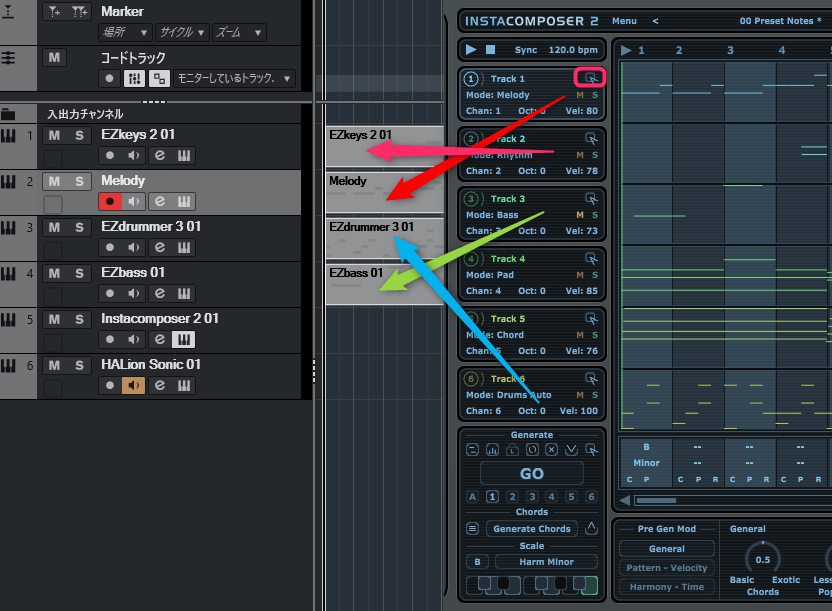This screenshot has height=611, width=832.
Task: Click the 00 Preset Notes preset name
Action: (x=780, y=21)
